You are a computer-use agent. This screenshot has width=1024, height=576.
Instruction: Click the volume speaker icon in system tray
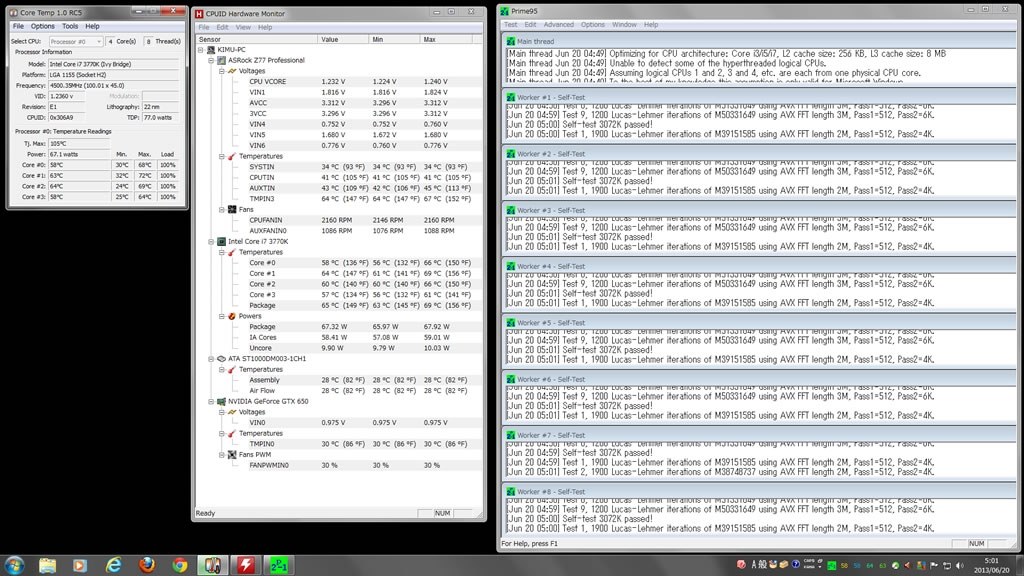(960, 566)
